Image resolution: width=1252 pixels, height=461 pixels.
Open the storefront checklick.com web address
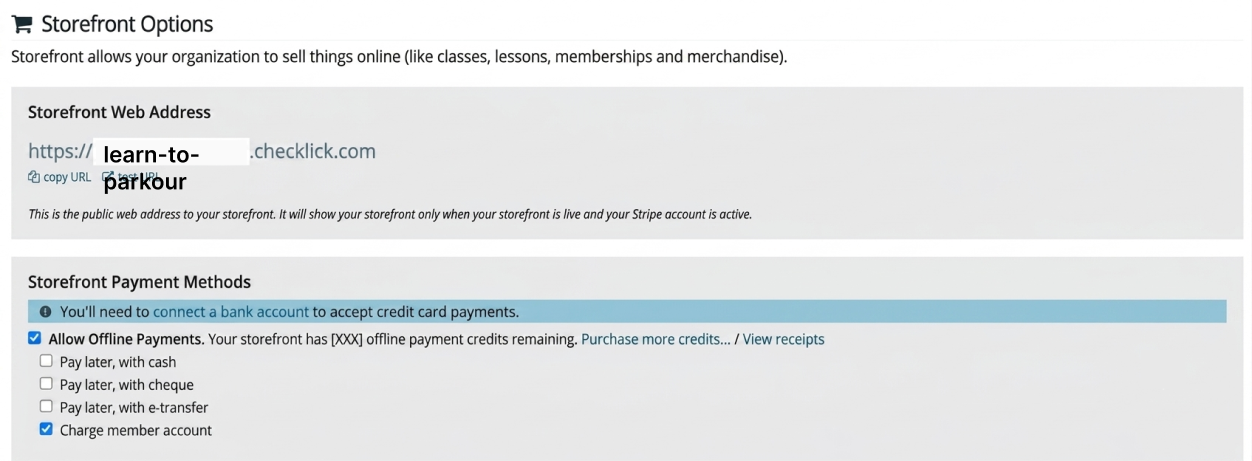pyautogui.click(x=202, y=152)
